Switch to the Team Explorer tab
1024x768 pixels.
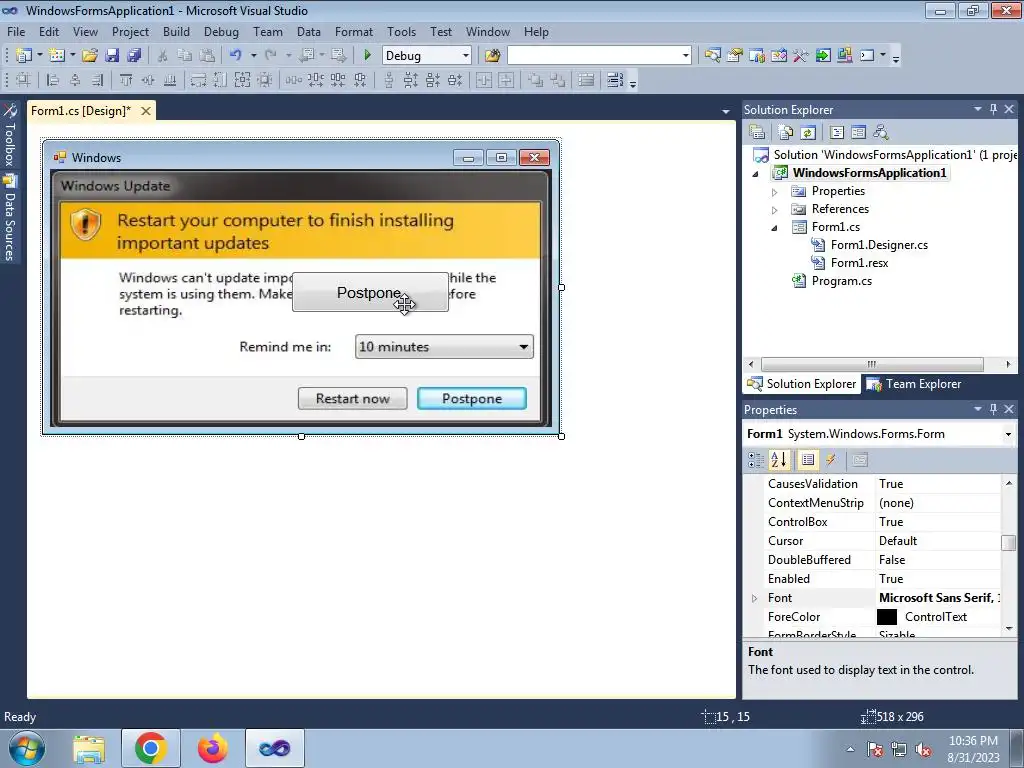(x=914, y=384)
